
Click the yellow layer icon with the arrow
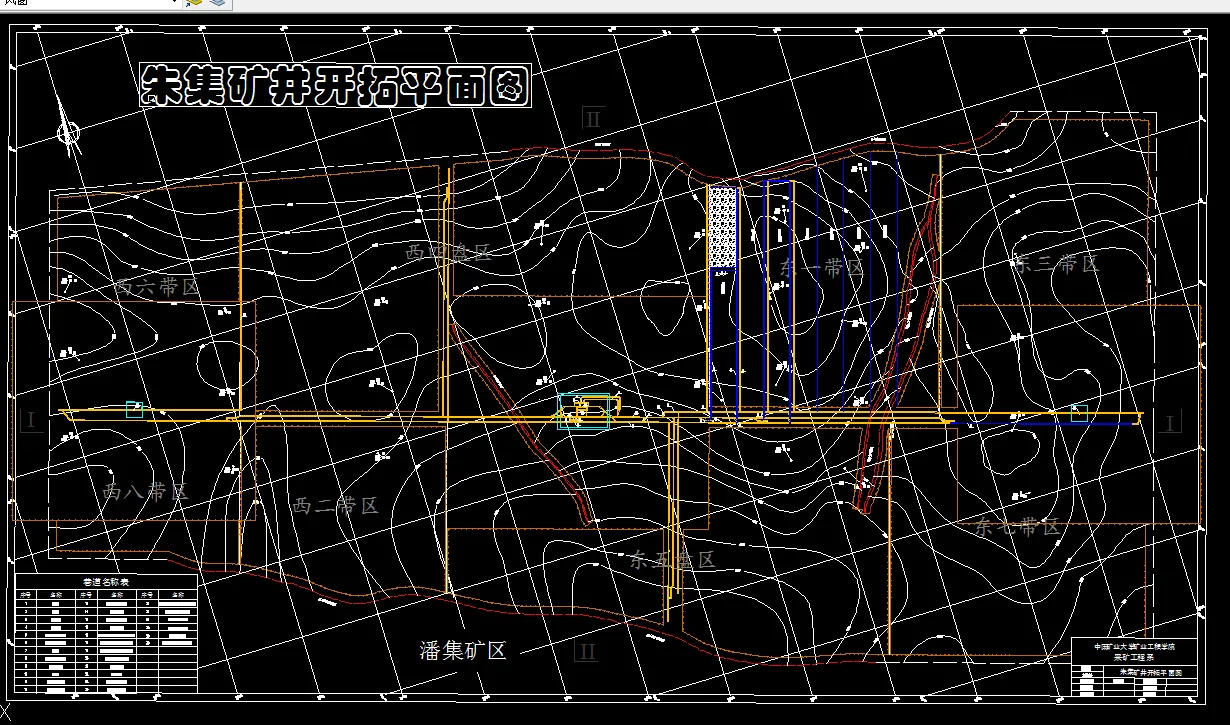(194, 4)
